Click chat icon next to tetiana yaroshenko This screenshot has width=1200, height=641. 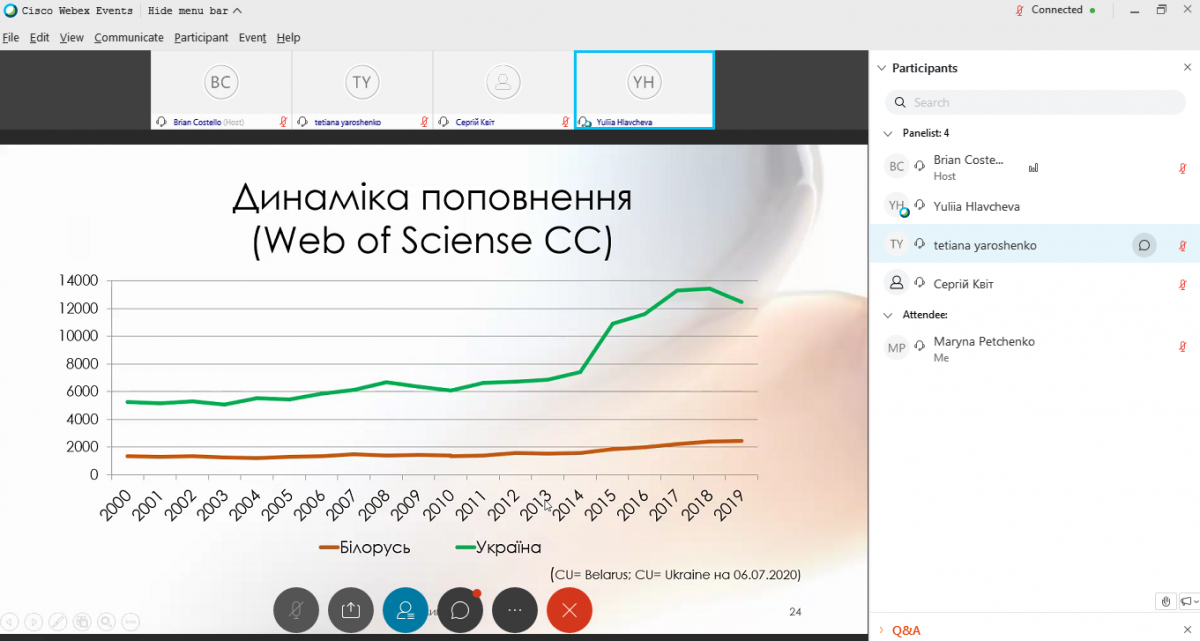[x=1144, y=245]
